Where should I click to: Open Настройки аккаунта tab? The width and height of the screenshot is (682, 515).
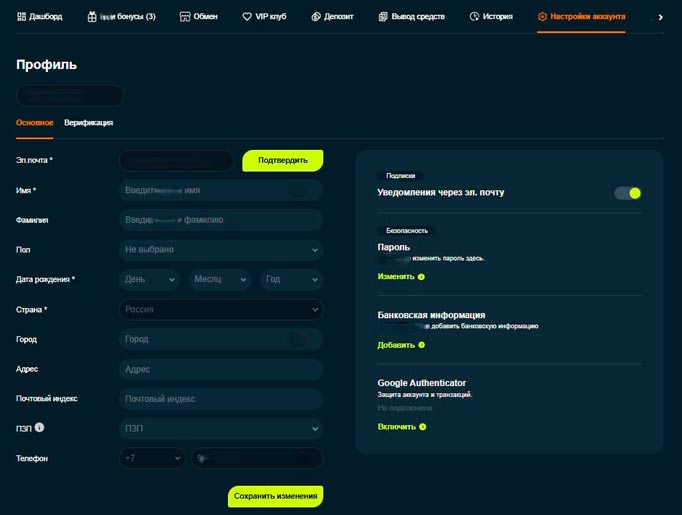click(x=581, y=17)
